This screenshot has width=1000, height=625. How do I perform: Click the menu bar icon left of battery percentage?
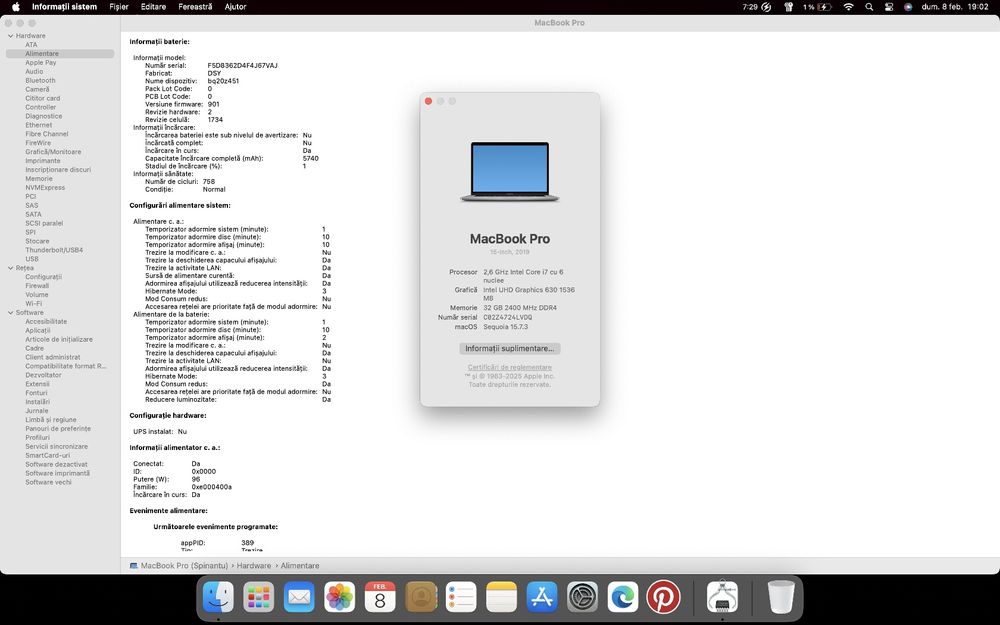(x=788, y=7)
